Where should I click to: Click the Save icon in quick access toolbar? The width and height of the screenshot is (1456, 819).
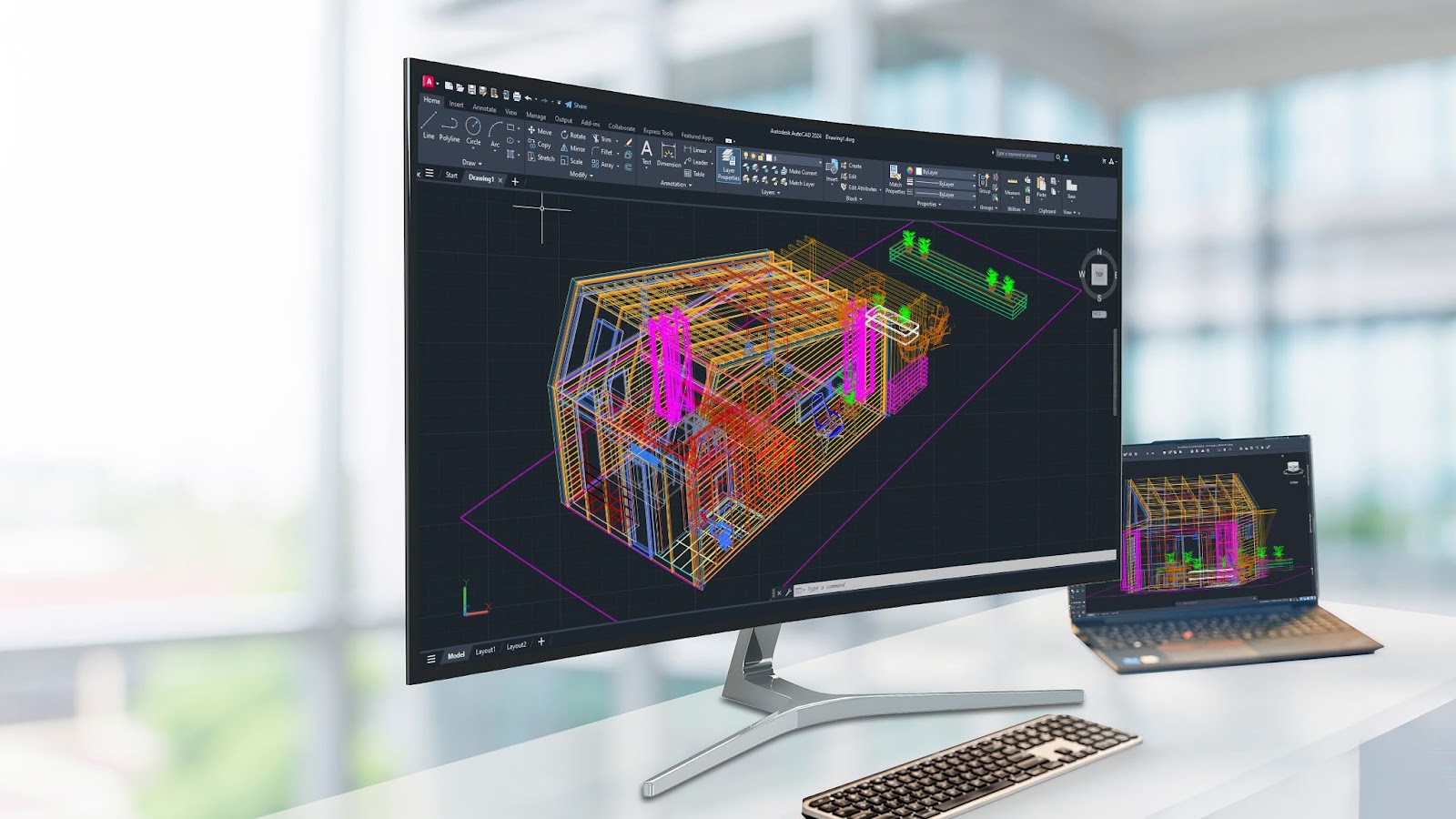tap(471, 89)
